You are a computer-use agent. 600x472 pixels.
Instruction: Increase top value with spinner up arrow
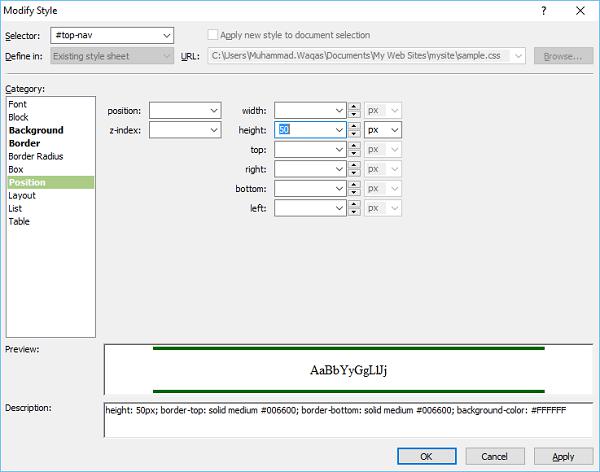point(354,146)
